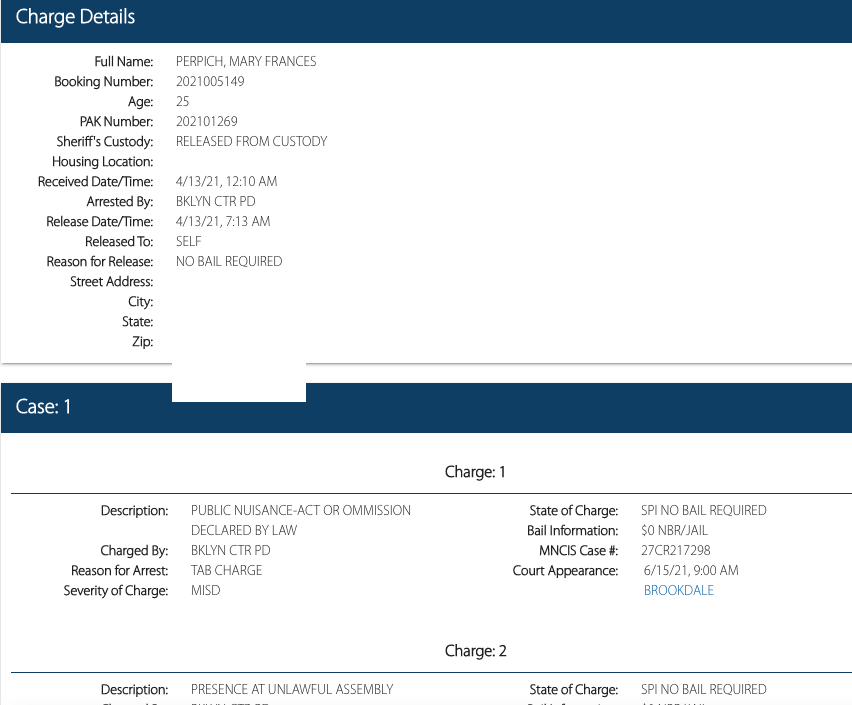Open the BROOKDALE court location link

click(x=678, y=590)
